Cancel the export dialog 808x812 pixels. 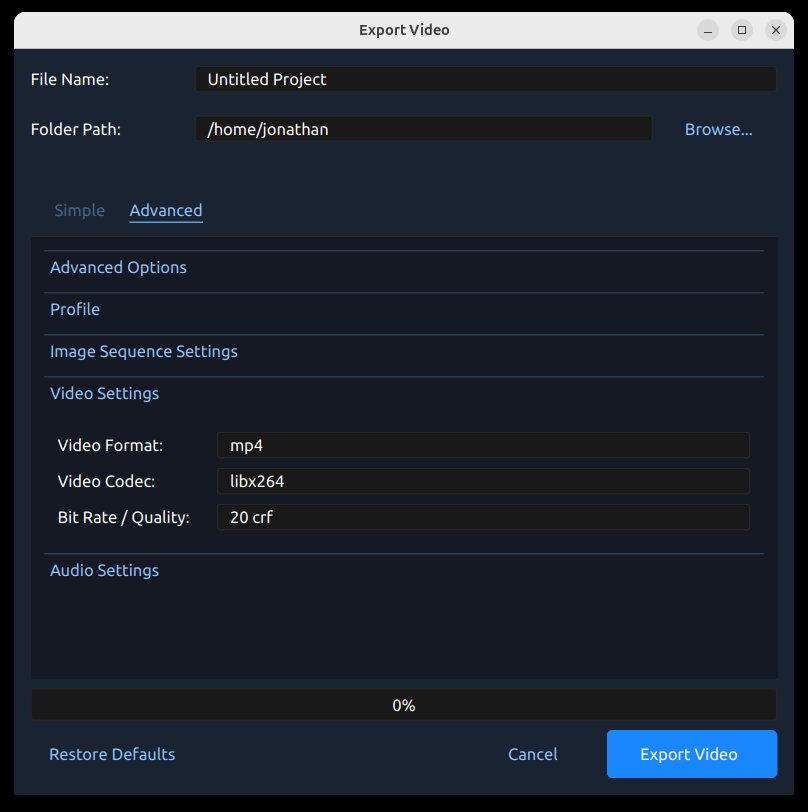tap(532, 754)
